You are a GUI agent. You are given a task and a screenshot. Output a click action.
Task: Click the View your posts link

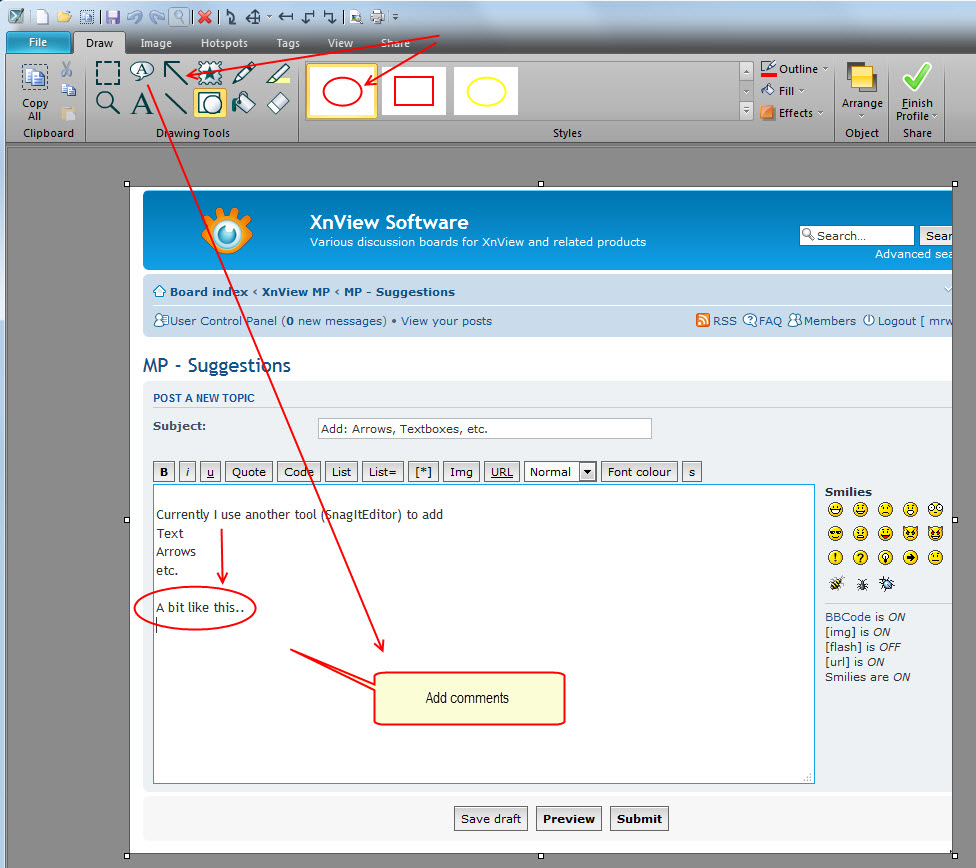pos(446,321)
